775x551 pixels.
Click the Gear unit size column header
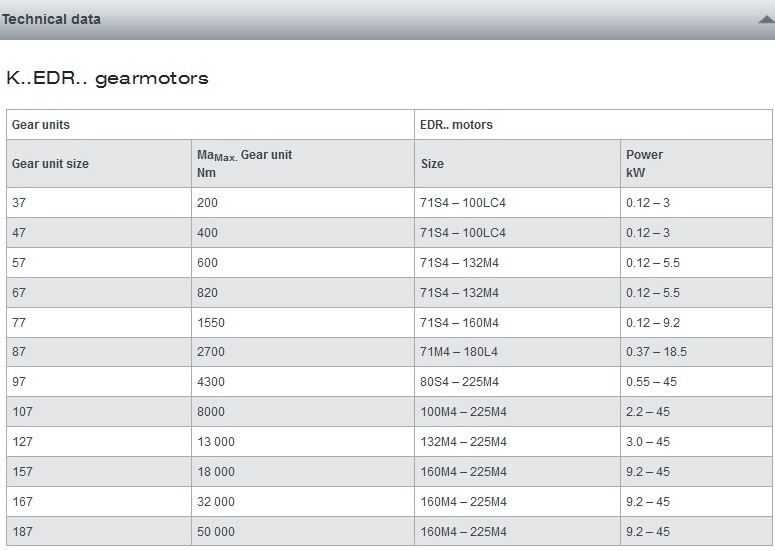(99, 164)
